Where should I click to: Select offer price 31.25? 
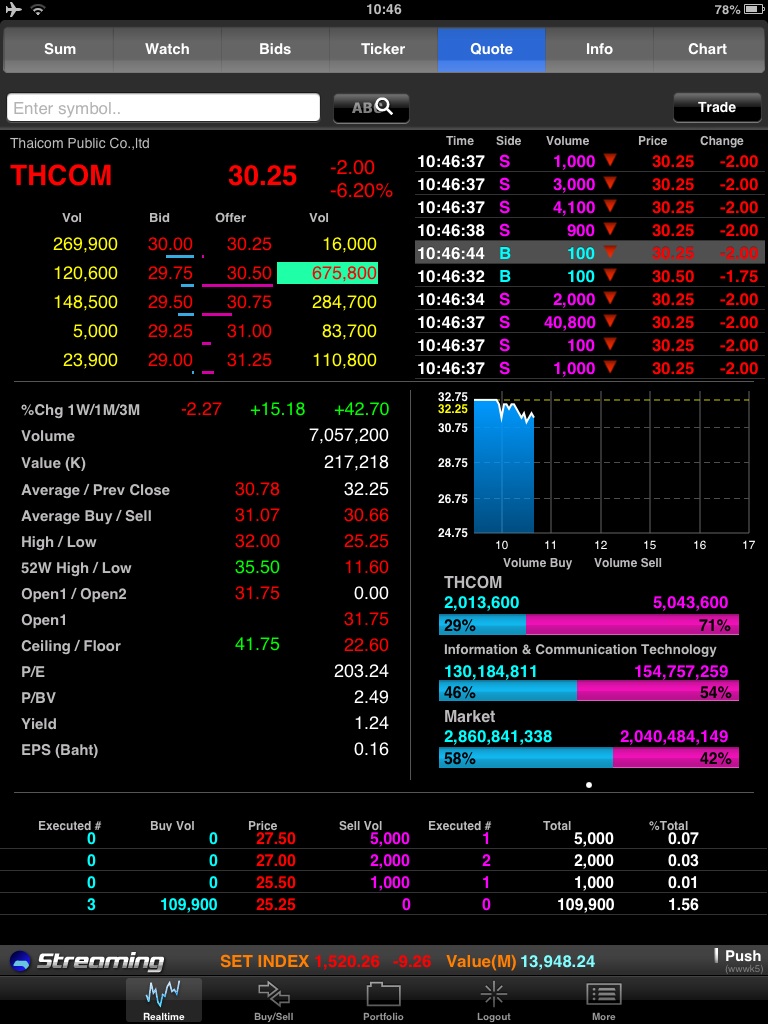pyautogui.click(x=249, y=360)
